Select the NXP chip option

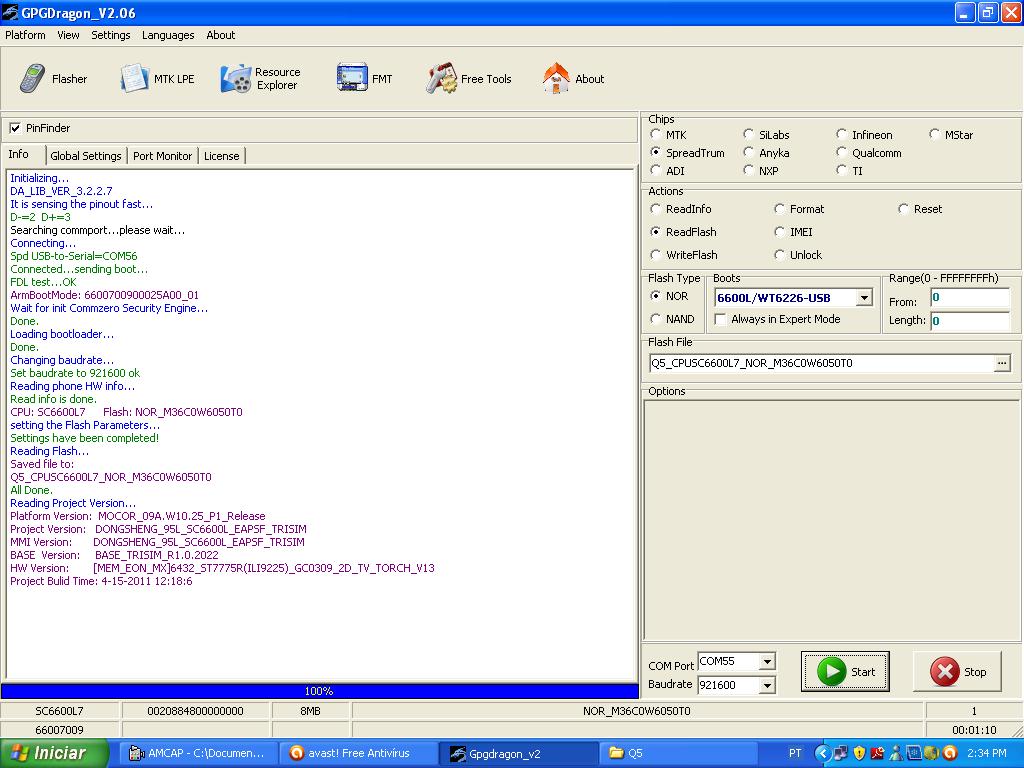[748, 170]
